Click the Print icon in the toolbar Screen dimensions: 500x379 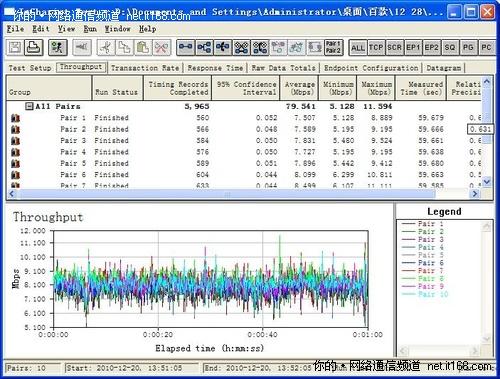[x=33, y=48]
